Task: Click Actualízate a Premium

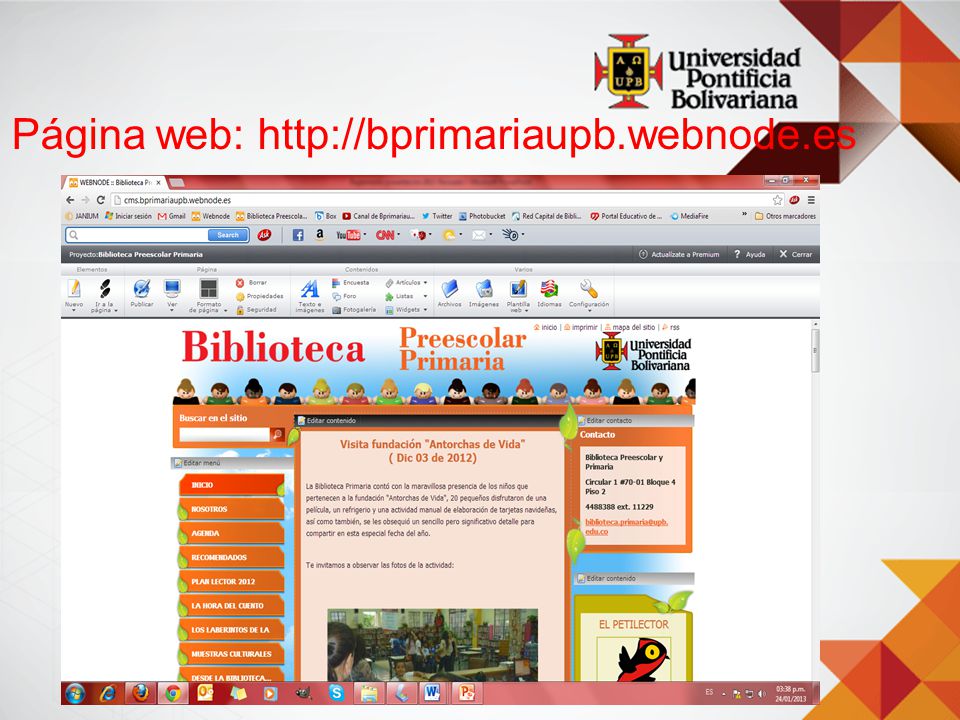Action: [679, 255]
